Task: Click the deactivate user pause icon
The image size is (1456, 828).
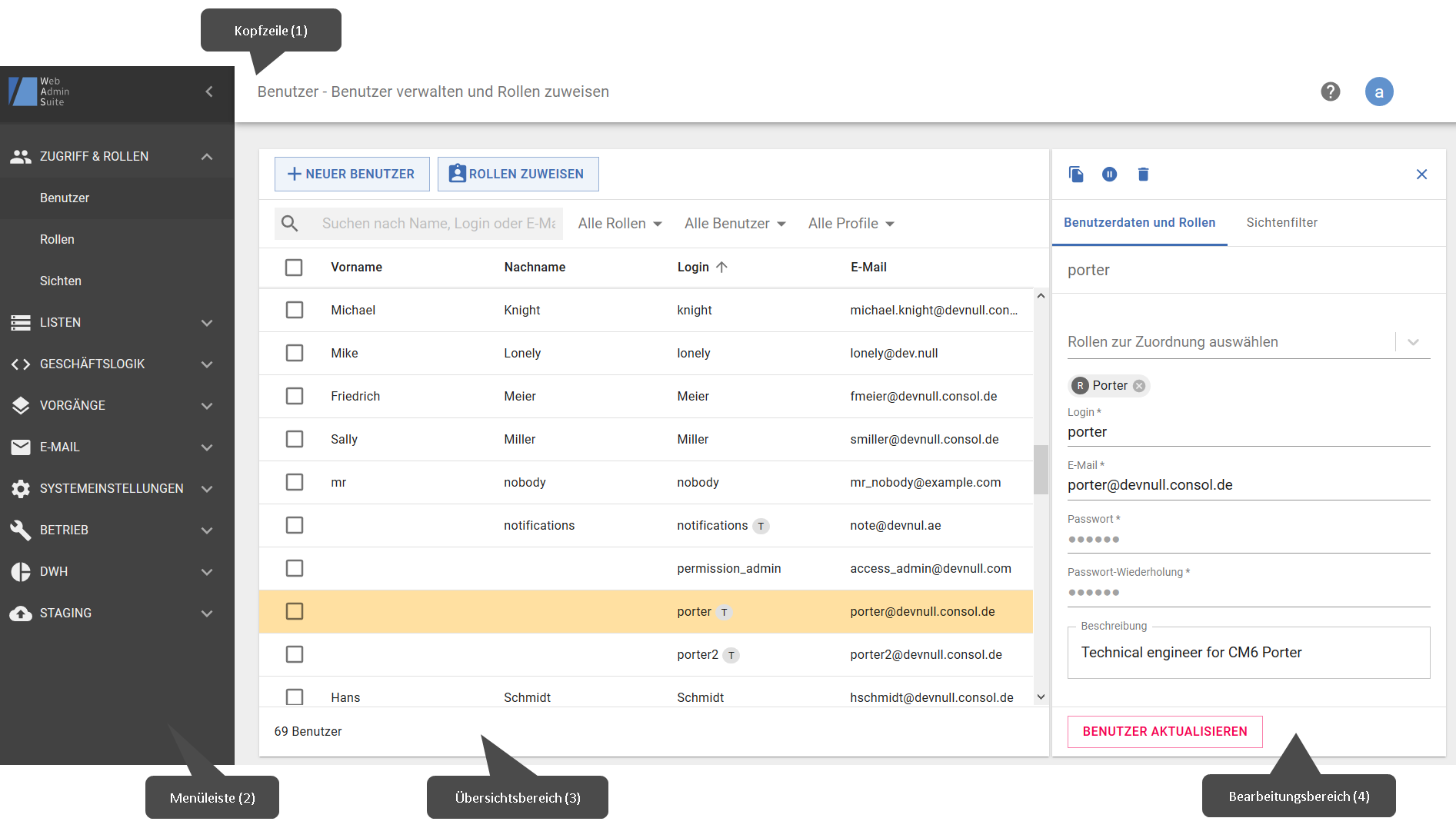Action: [1109, 175]
